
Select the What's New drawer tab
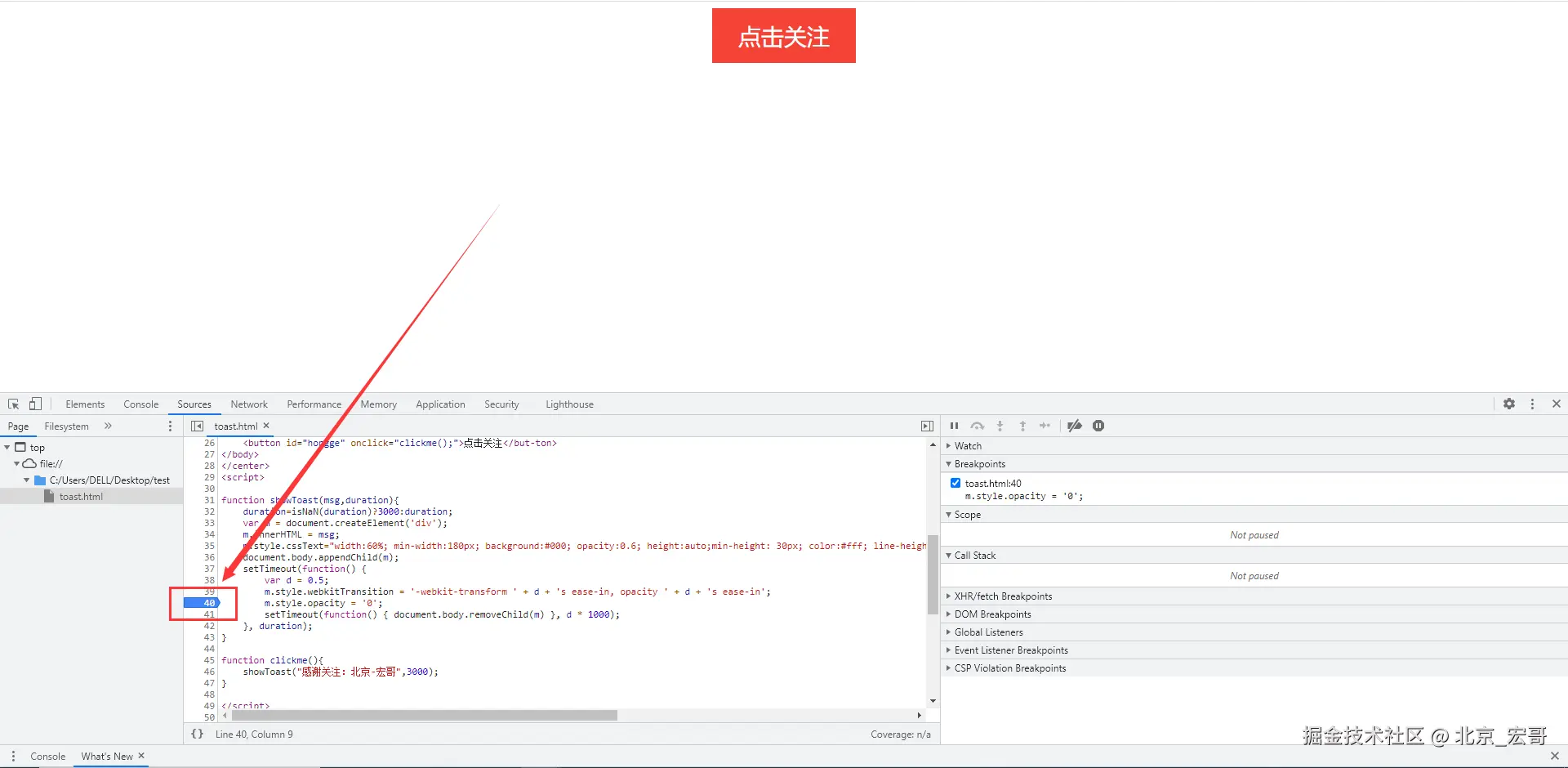point(107,757)
